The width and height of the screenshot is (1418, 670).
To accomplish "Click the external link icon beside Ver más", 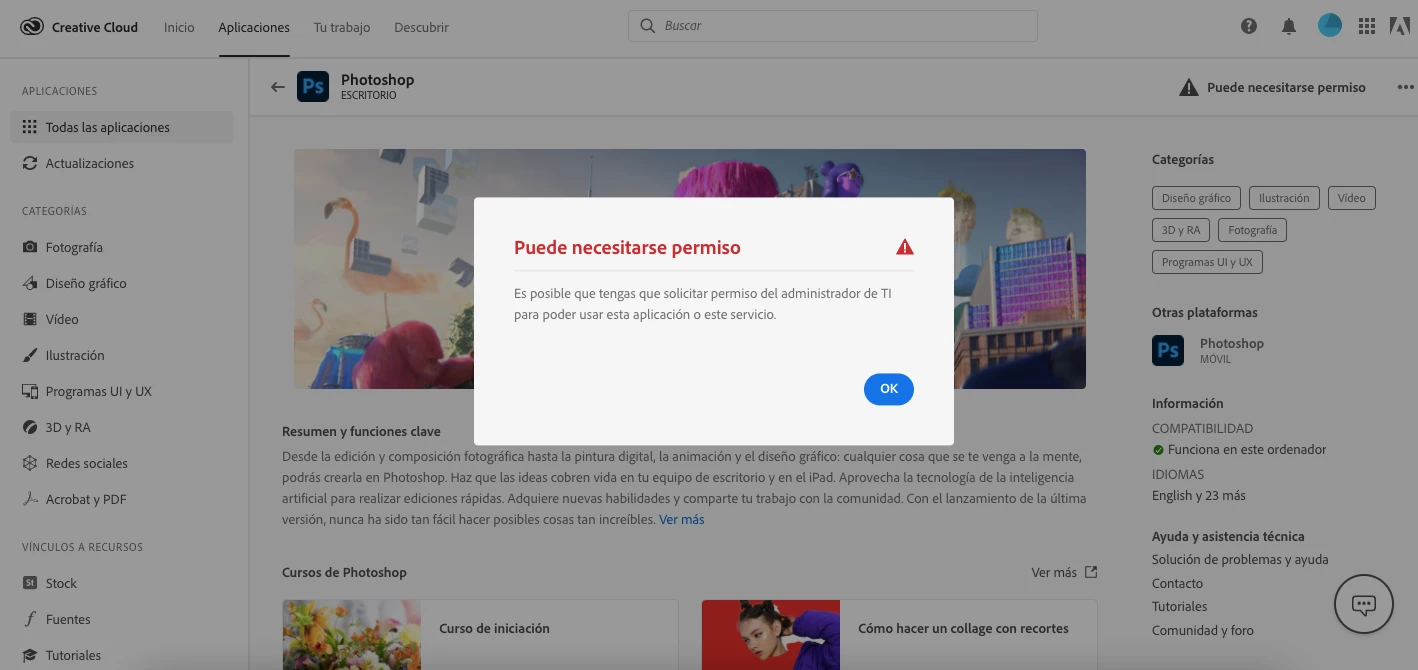I will point(1091,572).
